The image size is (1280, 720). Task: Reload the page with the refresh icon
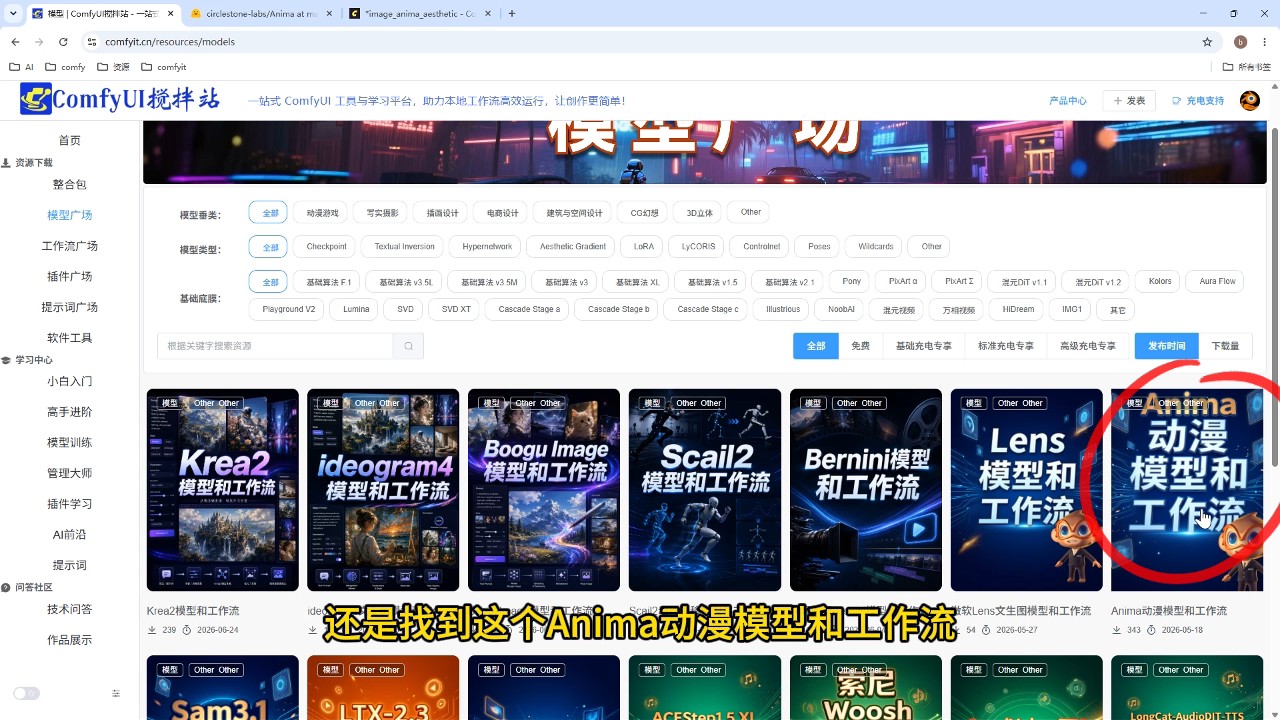63,42
